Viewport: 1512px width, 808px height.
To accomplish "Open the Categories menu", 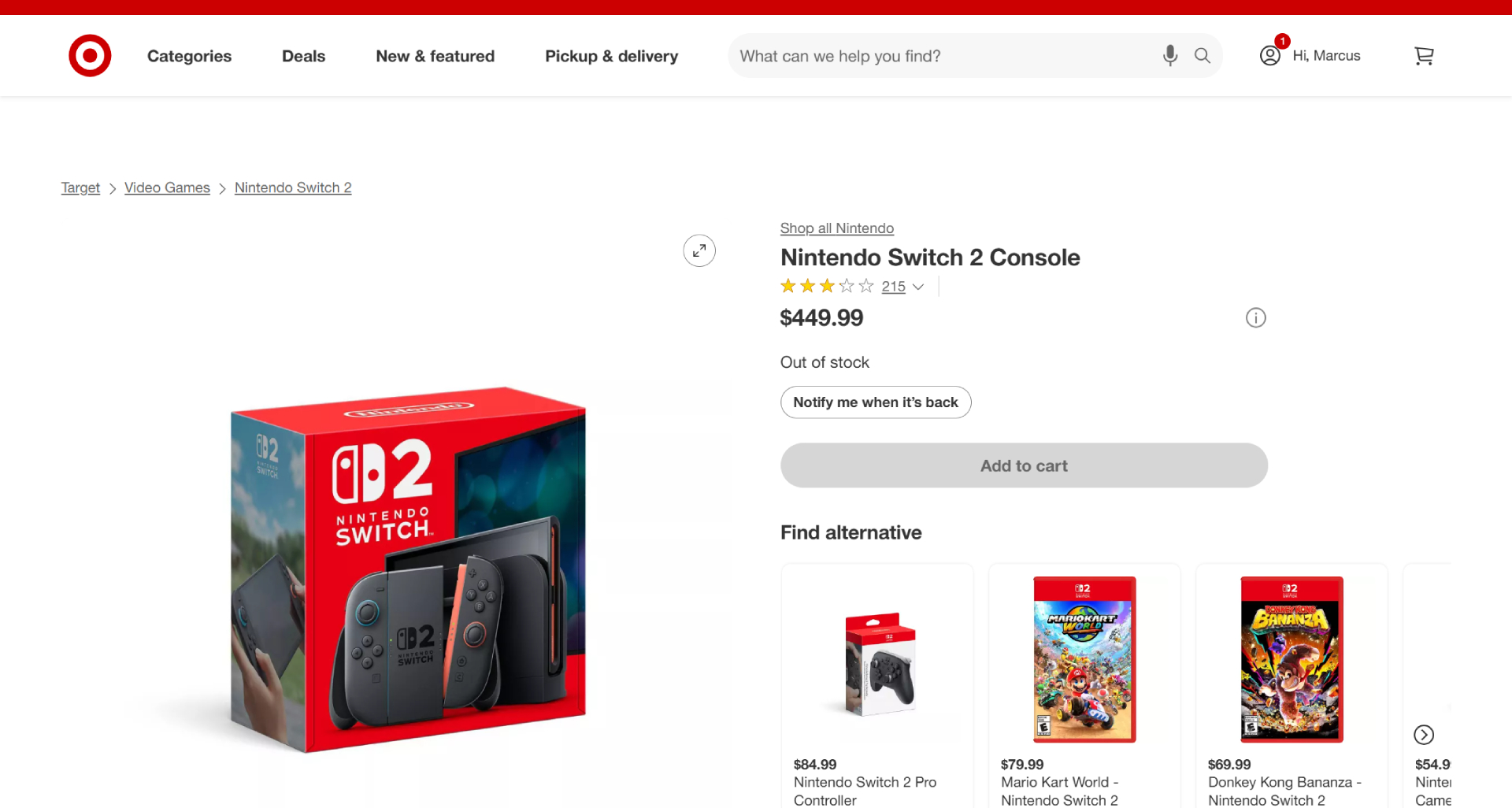I will [189, 56].
